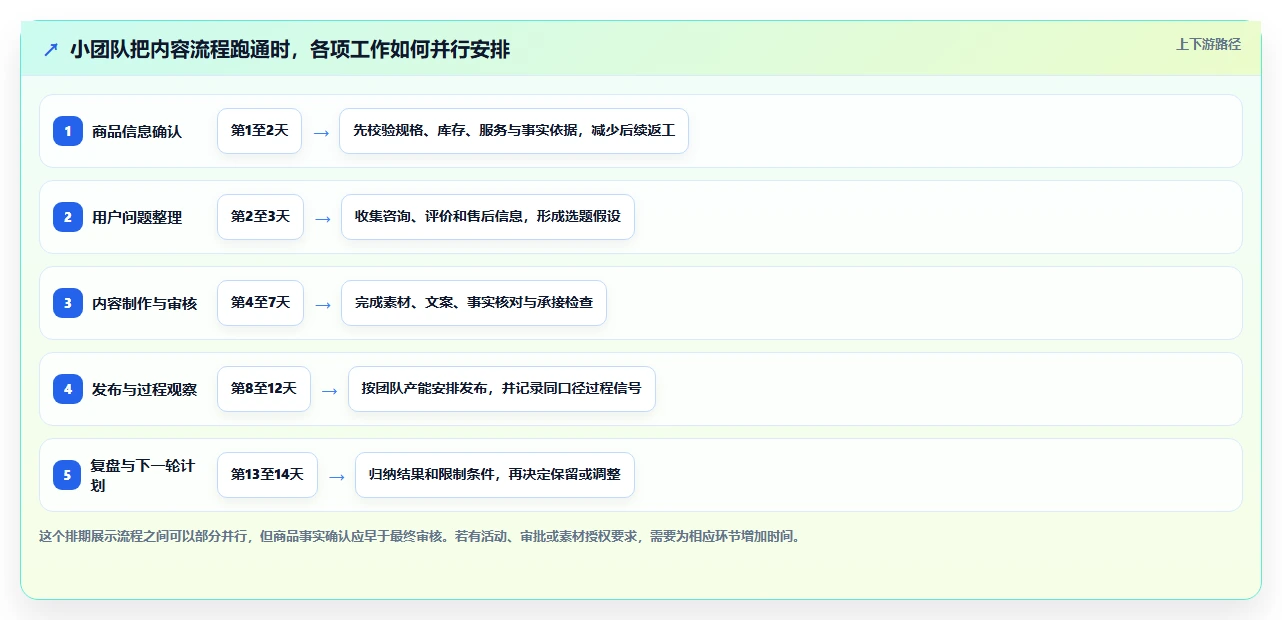Select step number 4 badge
1282x620 pixels.
[x=68, y=389]
